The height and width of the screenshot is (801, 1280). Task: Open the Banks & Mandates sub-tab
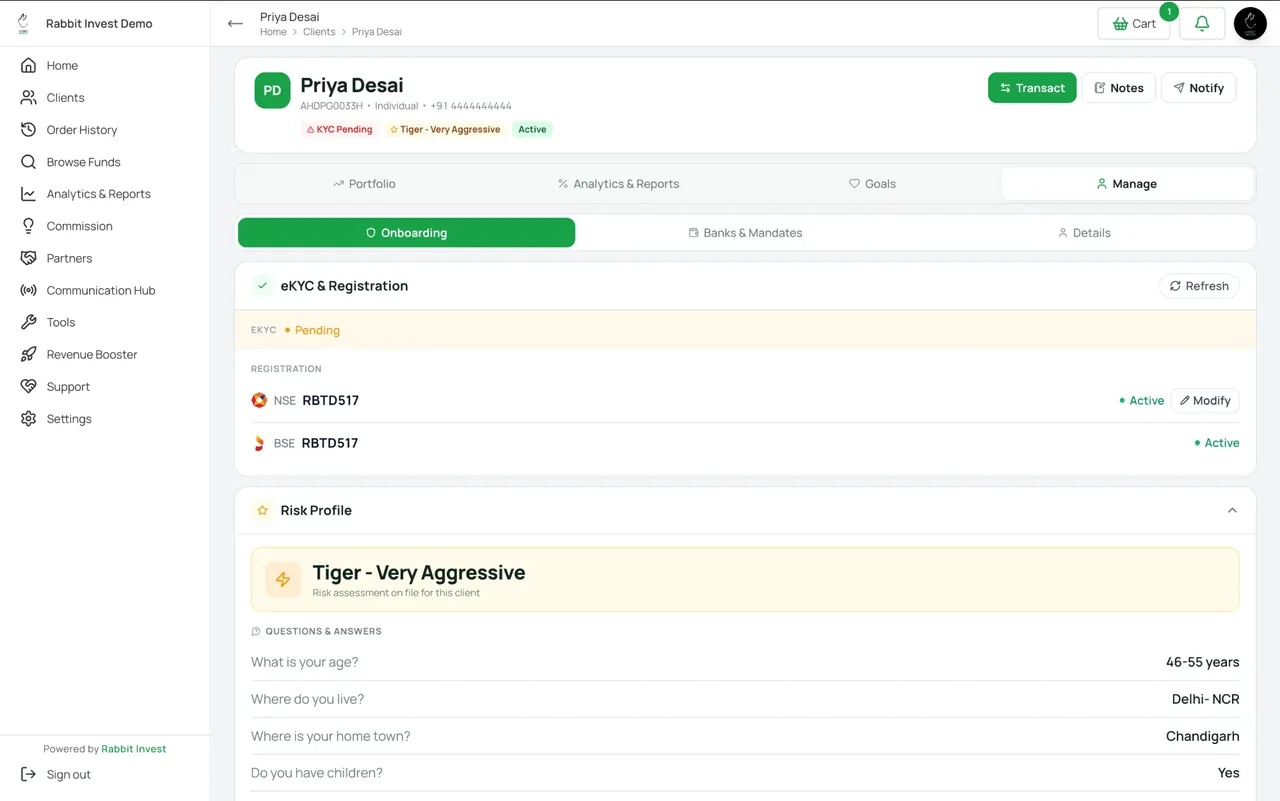coord(745,233)
